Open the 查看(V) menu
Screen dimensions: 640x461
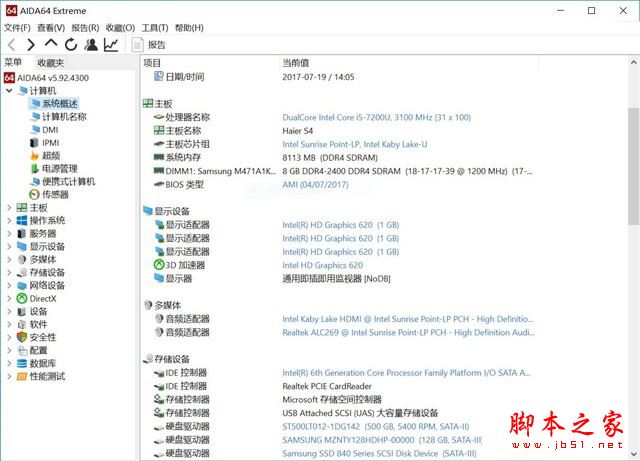click(x=51, y=28)
